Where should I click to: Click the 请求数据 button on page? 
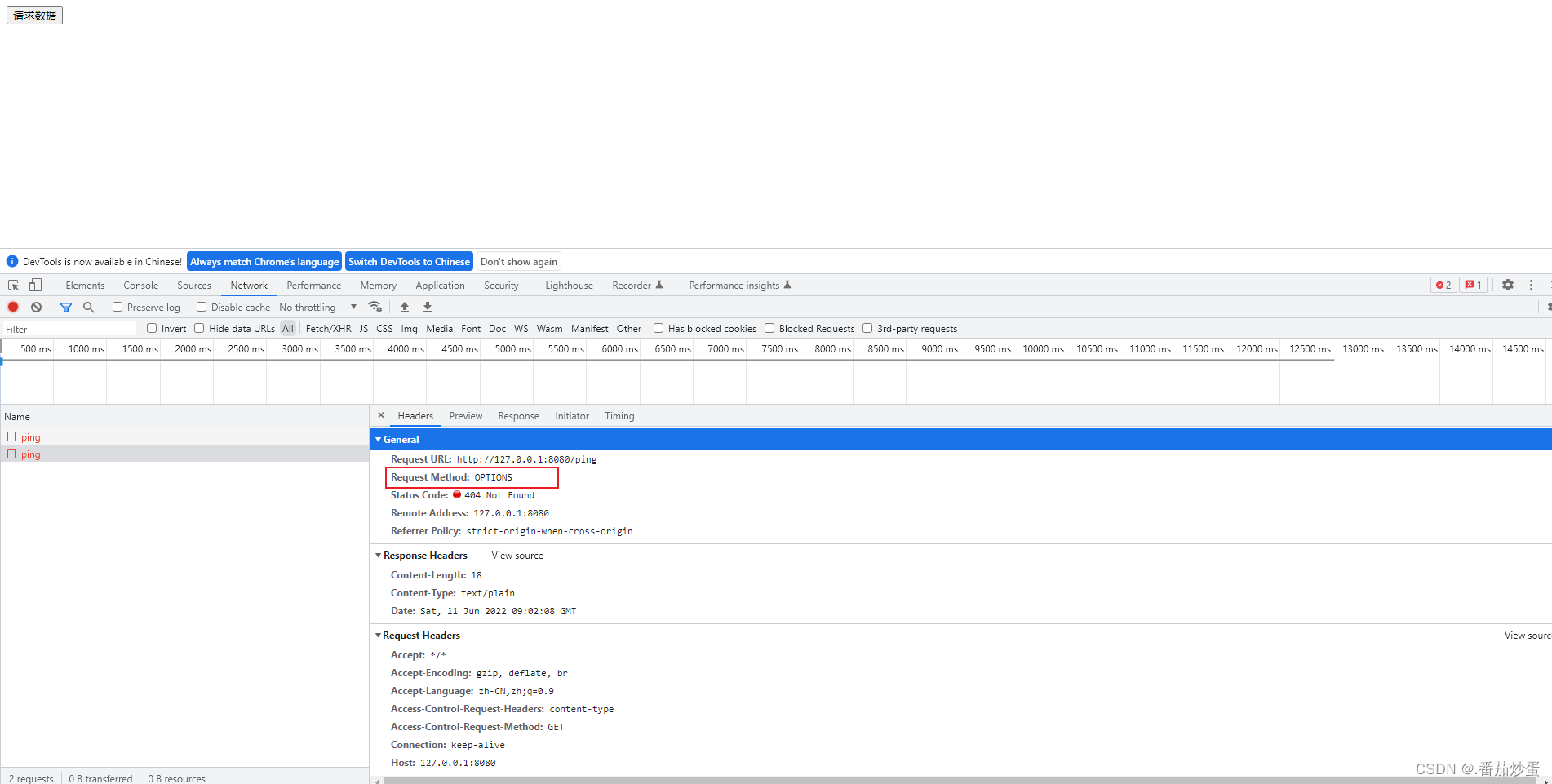pos(34,16)
